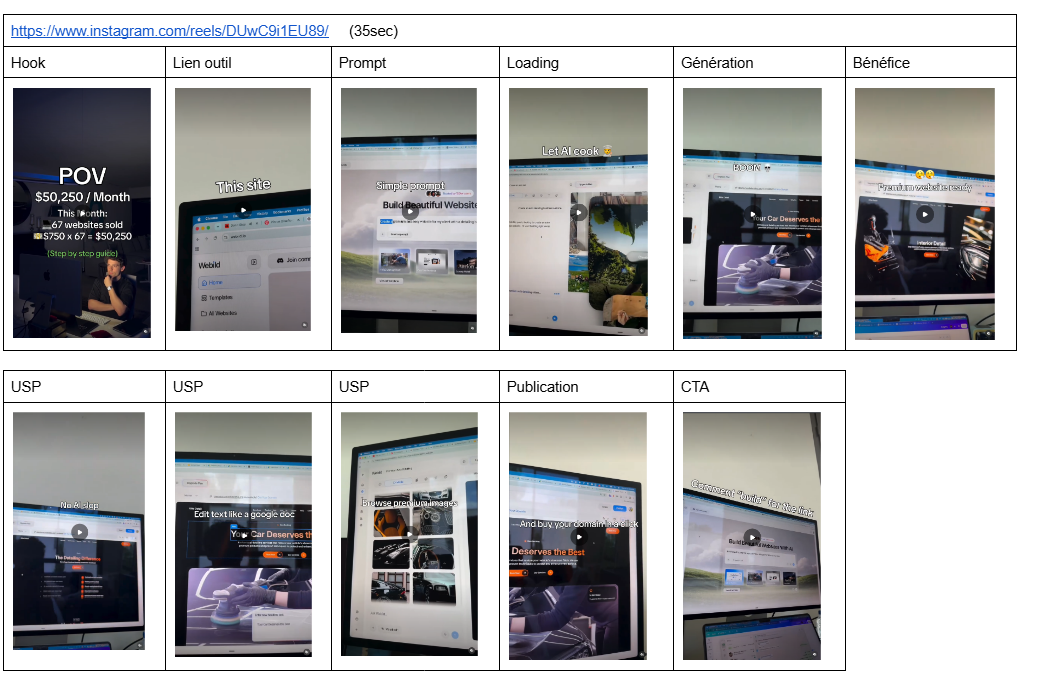1040x679 pixels.
Task: Play the CTA 'Comment build' clip
Action: coord(751,536)
